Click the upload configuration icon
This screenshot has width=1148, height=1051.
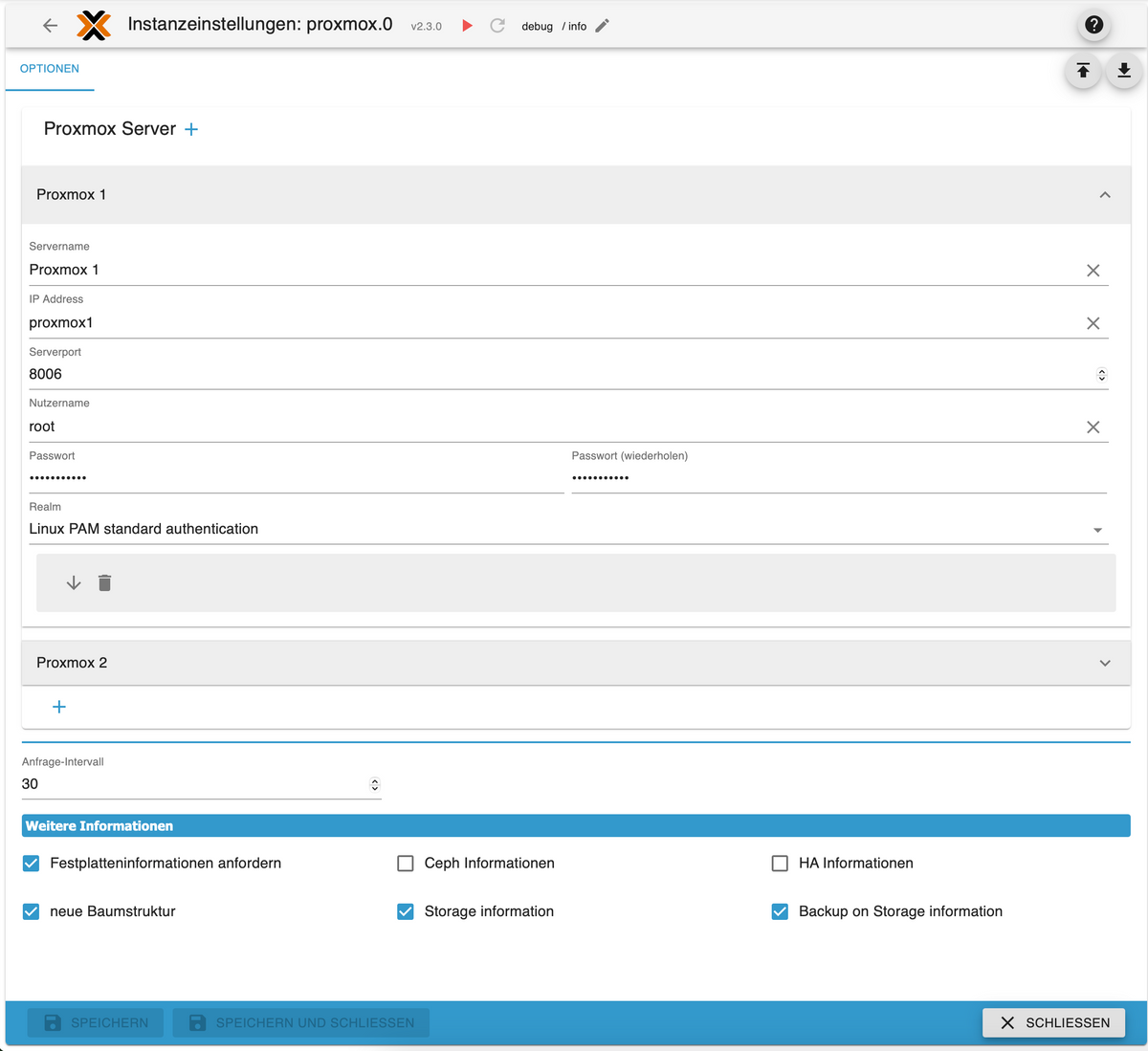[1083, 71]
